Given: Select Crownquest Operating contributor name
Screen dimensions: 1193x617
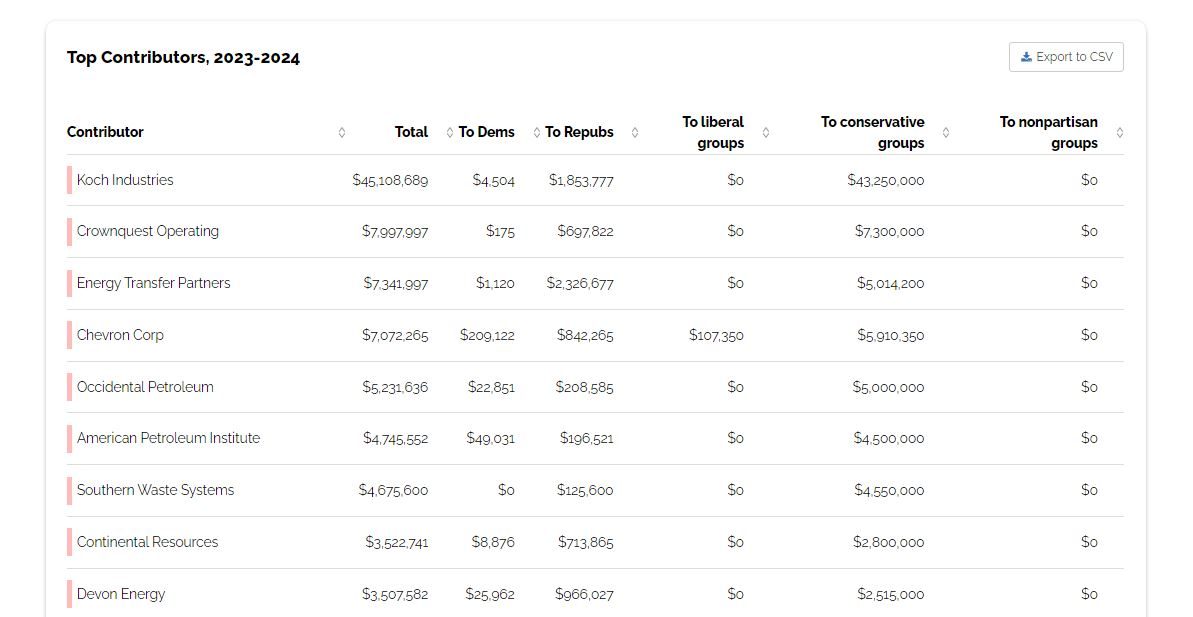Looking at the screenshot, I should (x=148, y=231).
